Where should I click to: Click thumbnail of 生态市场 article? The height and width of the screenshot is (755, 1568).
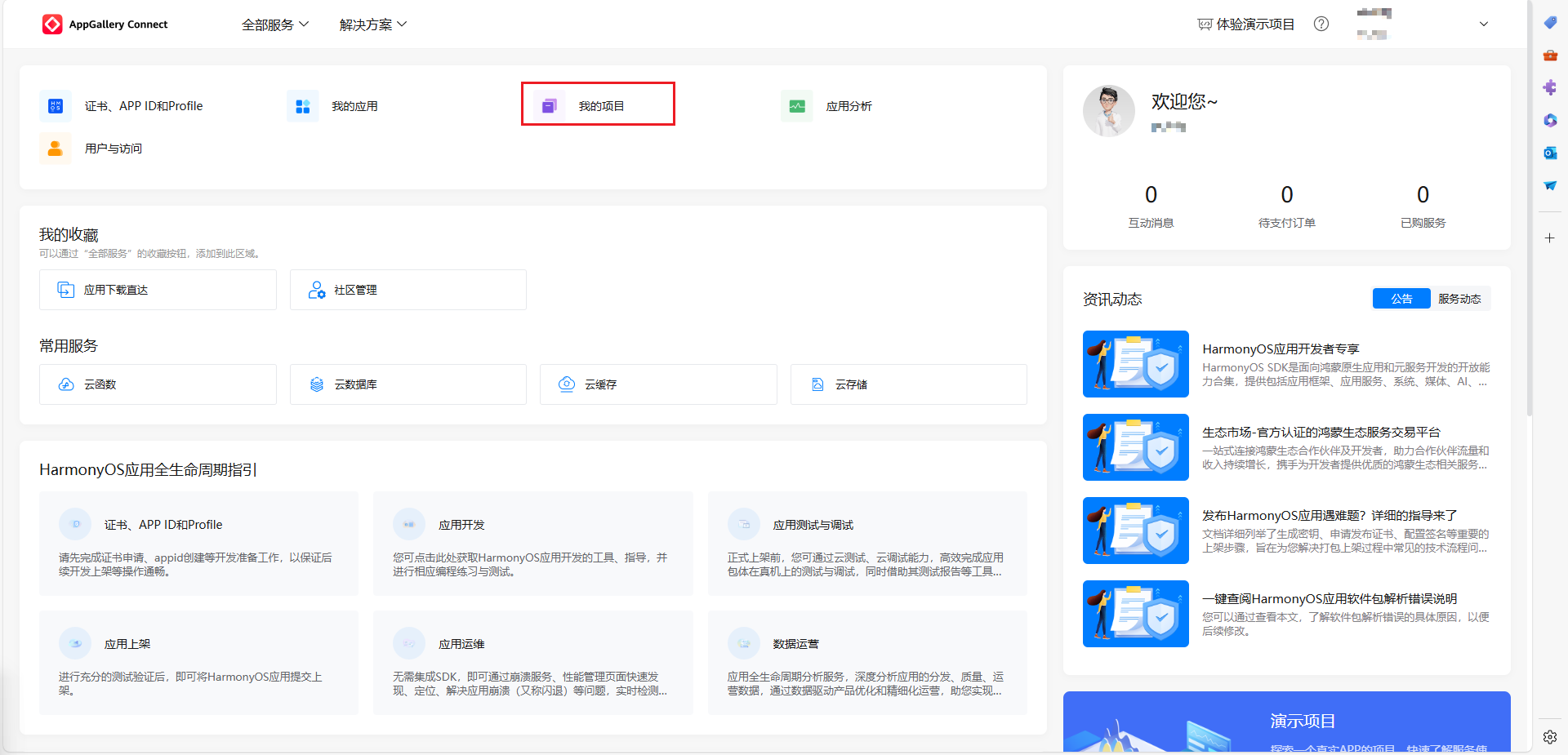[1136, 447]
